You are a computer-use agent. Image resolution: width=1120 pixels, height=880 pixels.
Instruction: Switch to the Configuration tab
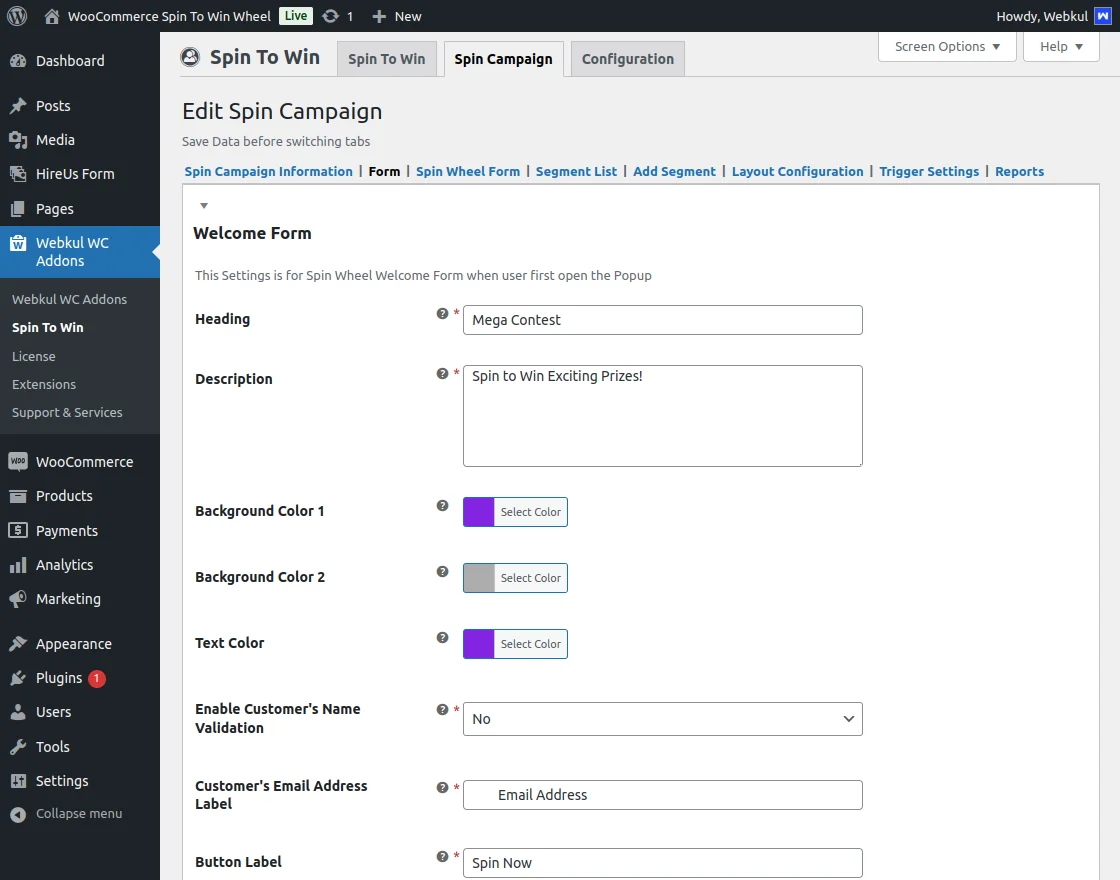point(627,59)
